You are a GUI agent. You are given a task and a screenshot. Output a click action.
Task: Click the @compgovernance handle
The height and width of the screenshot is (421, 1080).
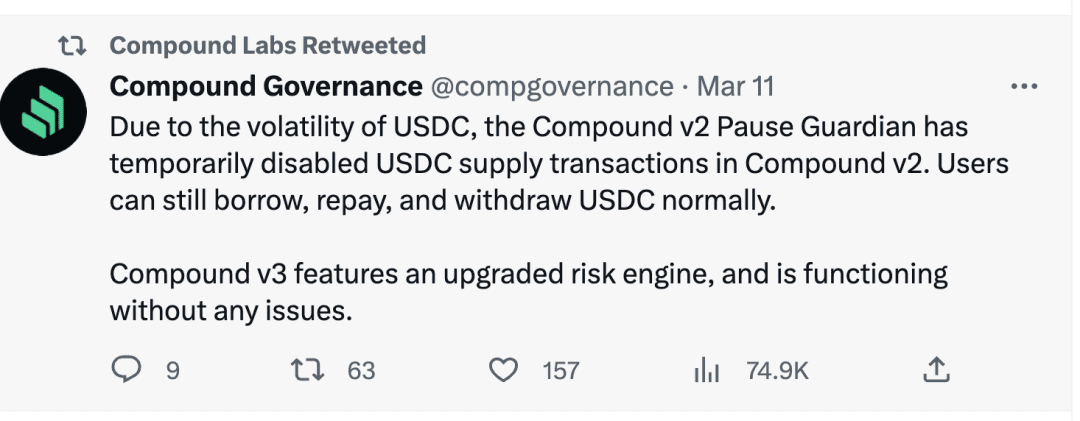[x=551, y=87]
